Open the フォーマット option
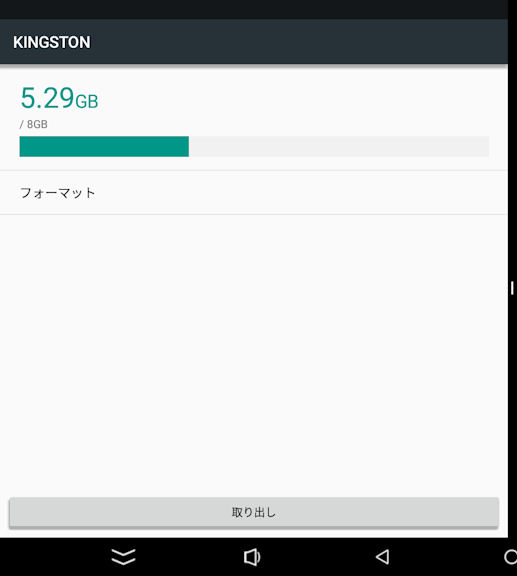 (x=254, y=193)
